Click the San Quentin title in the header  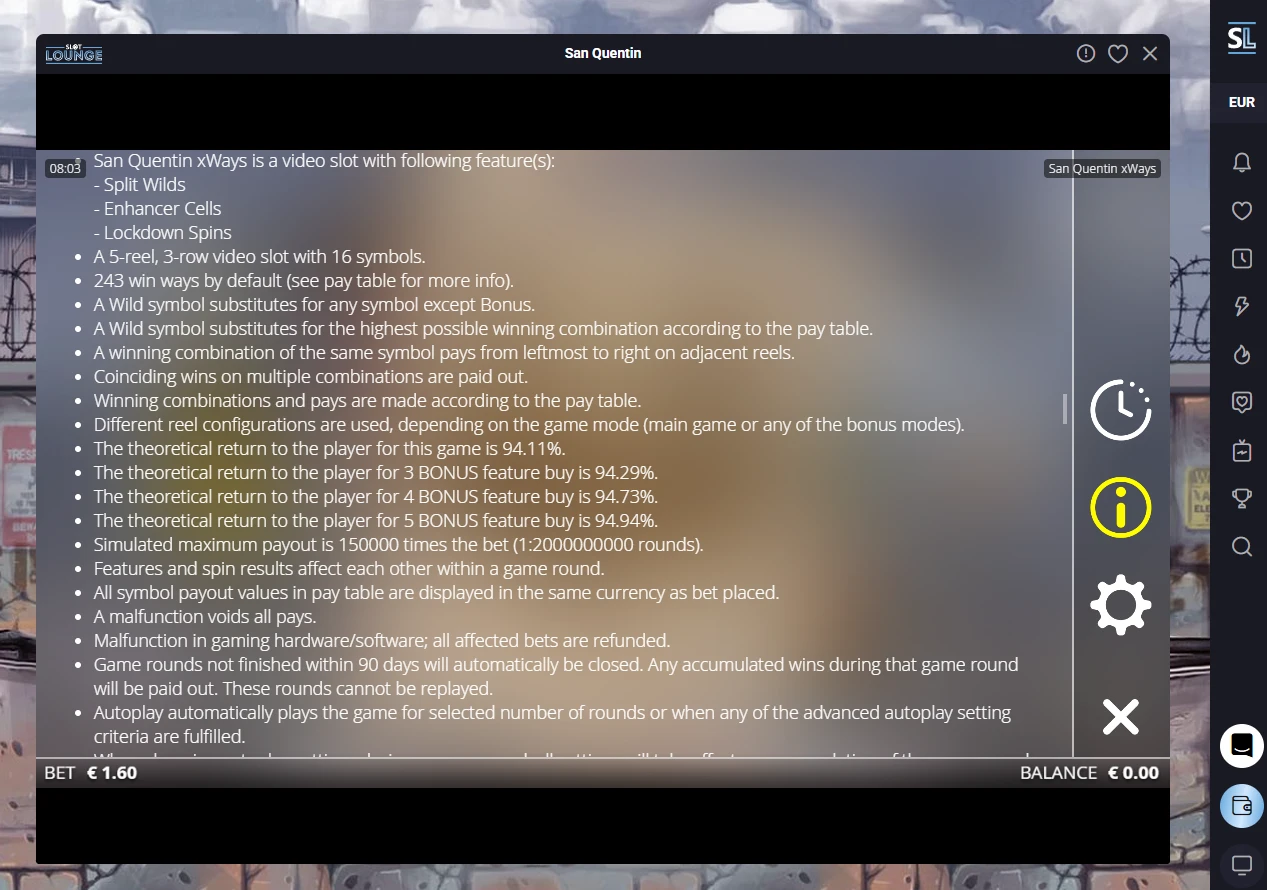tap(603, 54)
